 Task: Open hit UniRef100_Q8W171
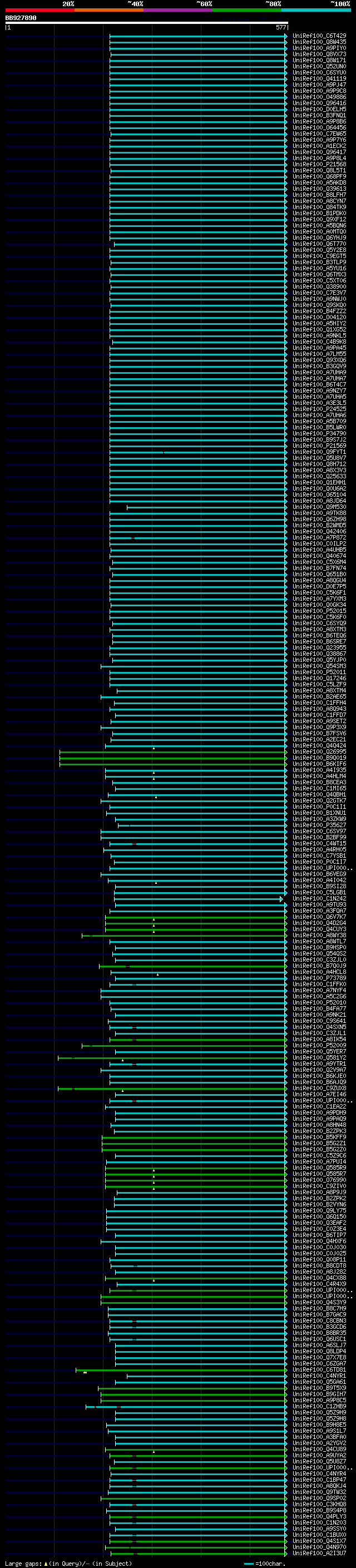[x=319, y=60]
